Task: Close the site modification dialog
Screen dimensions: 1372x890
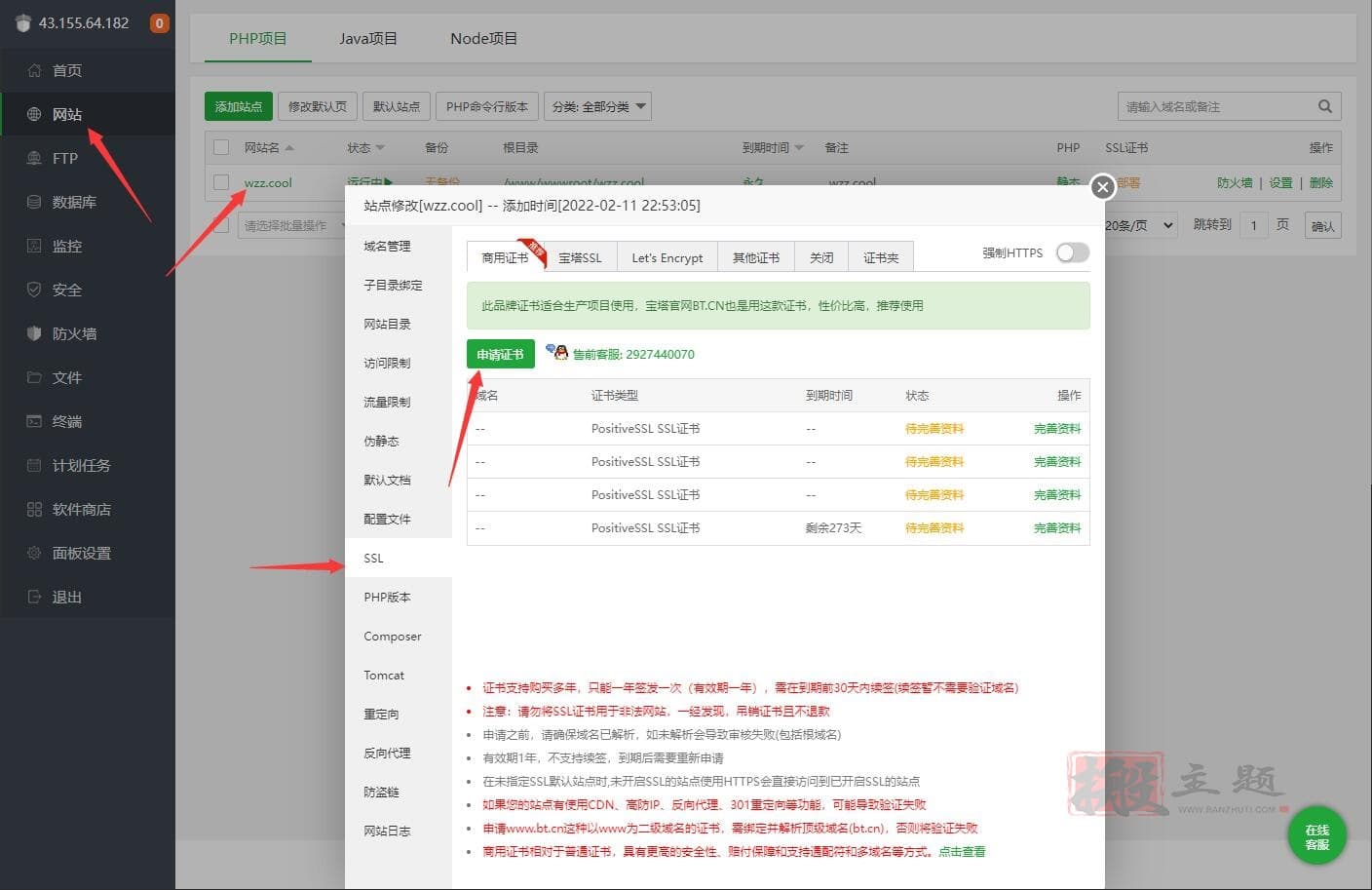Action: [1102, 186]
